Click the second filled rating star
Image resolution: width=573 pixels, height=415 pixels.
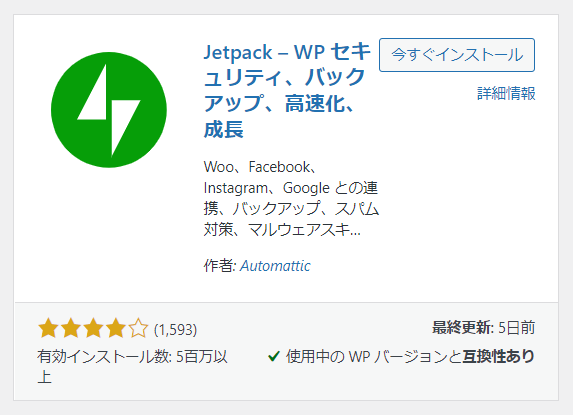71,328
